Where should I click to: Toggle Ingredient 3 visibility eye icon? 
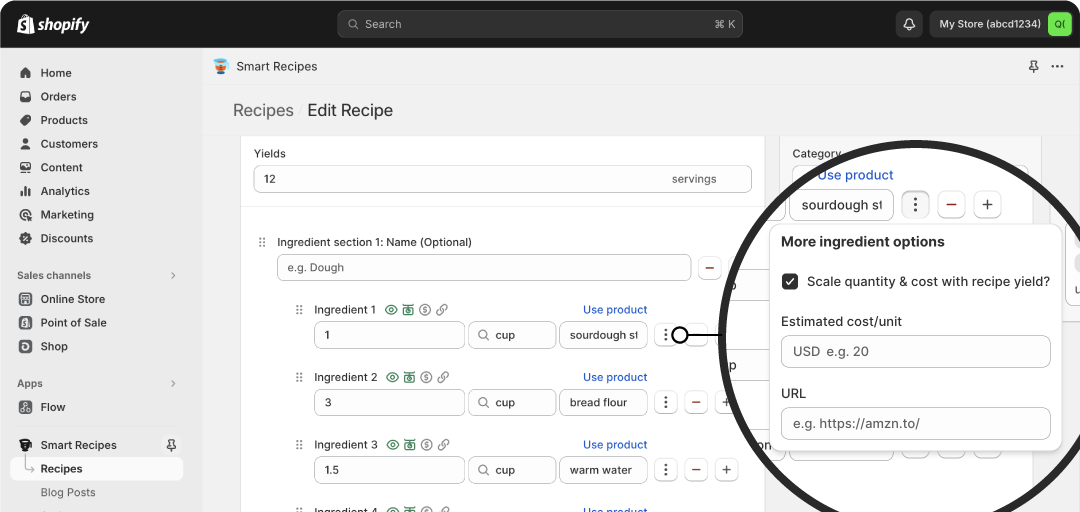click(393, 445)
